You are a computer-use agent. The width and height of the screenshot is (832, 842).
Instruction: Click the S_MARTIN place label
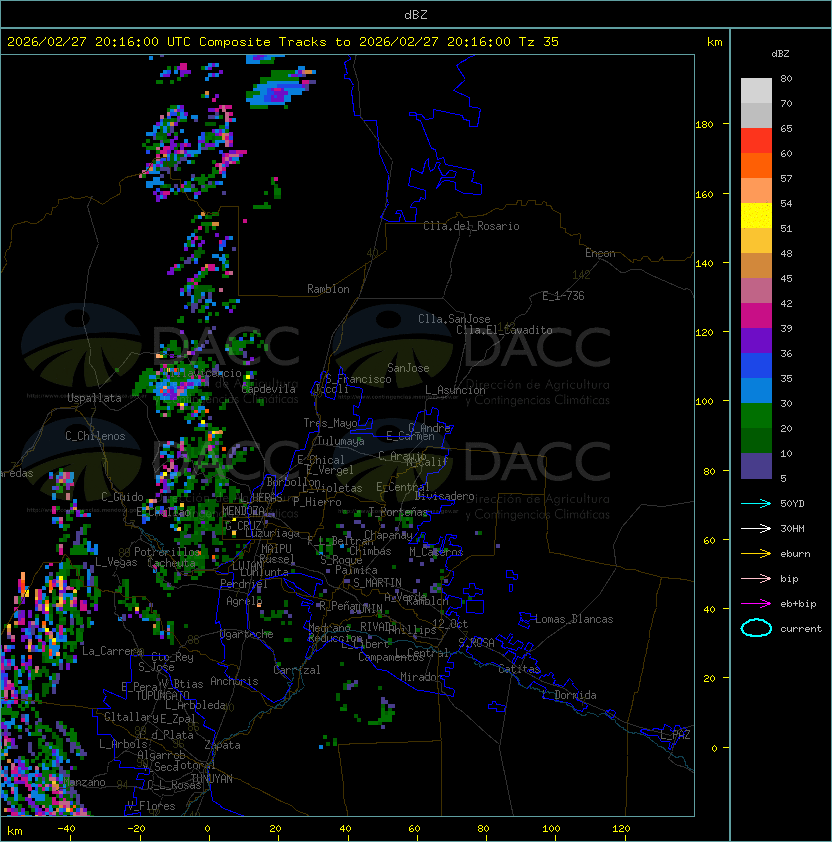click(x=377, y=583)
